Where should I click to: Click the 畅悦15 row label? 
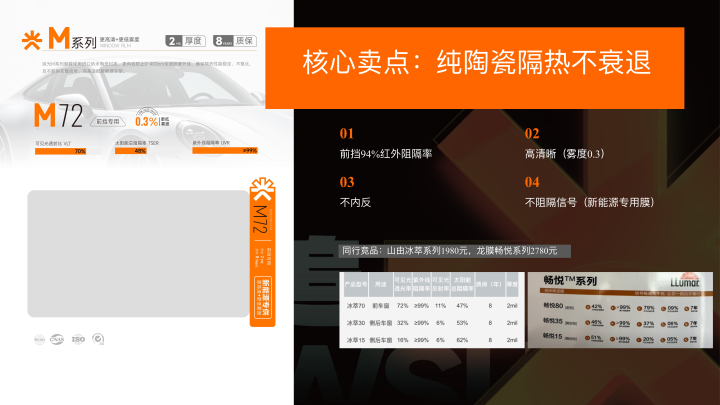point(553,336)
